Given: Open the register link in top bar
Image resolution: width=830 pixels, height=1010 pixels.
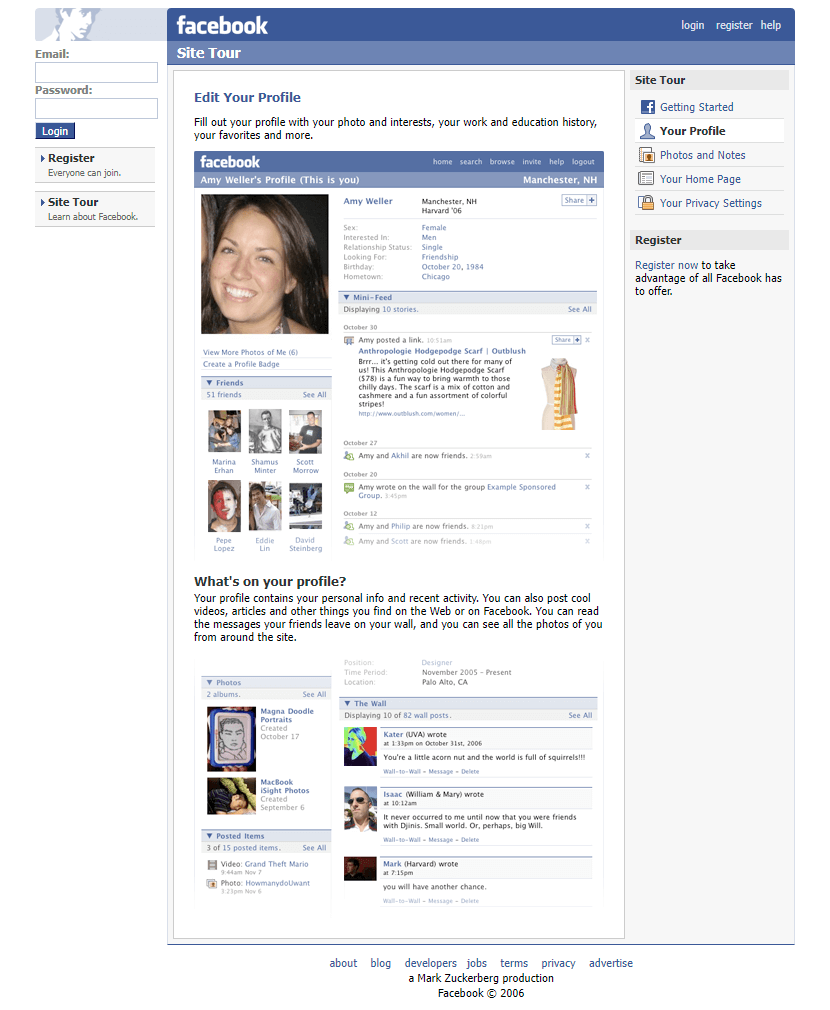Looking at the screenshot, I should [733, 25].
